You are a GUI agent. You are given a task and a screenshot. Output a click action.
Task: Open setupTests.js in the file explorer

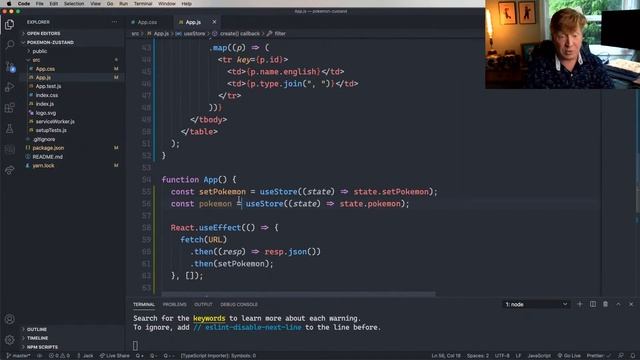point(51,130)
